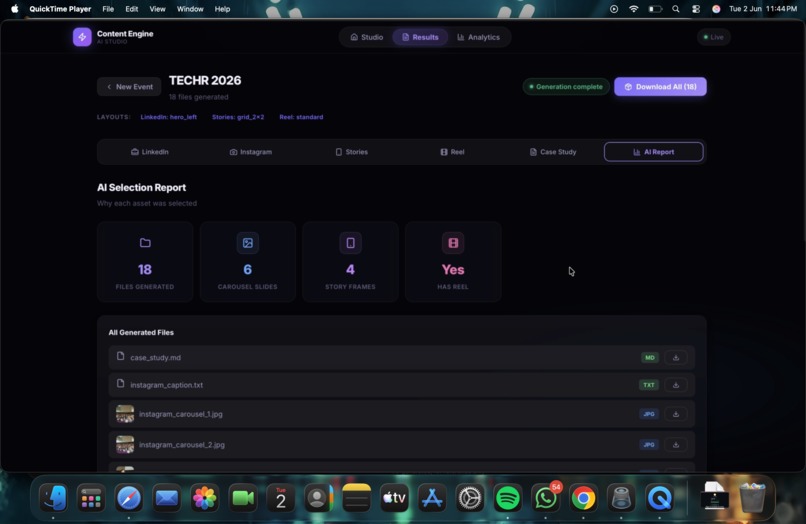Click the phone icon in Story Frames card
Screen dimensions: 806x524
[351, 243]
